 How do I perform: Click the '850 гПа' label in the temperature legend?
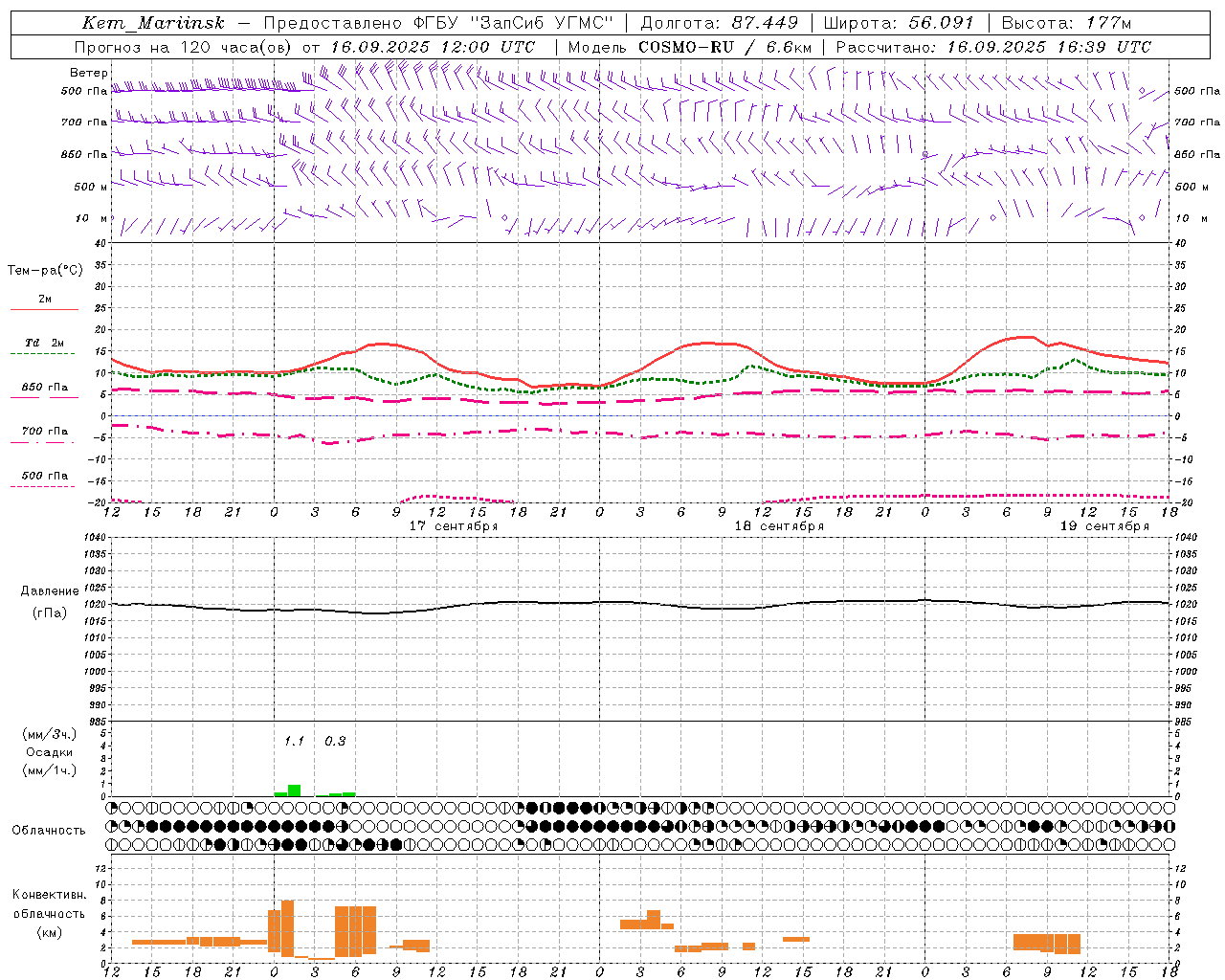tap(44, 388)
